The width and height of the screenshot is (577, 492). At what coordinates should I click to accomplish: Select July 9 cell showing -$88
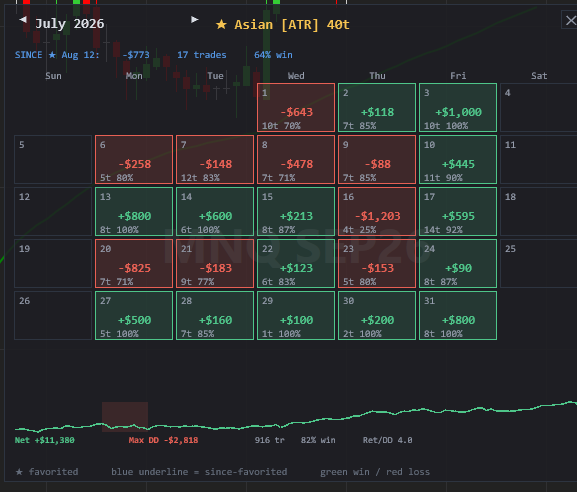pyautogui.click(x=377, y=159)
